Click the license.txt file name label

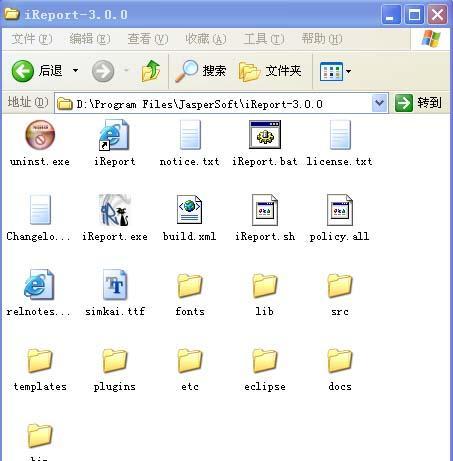tap(339, 162)
